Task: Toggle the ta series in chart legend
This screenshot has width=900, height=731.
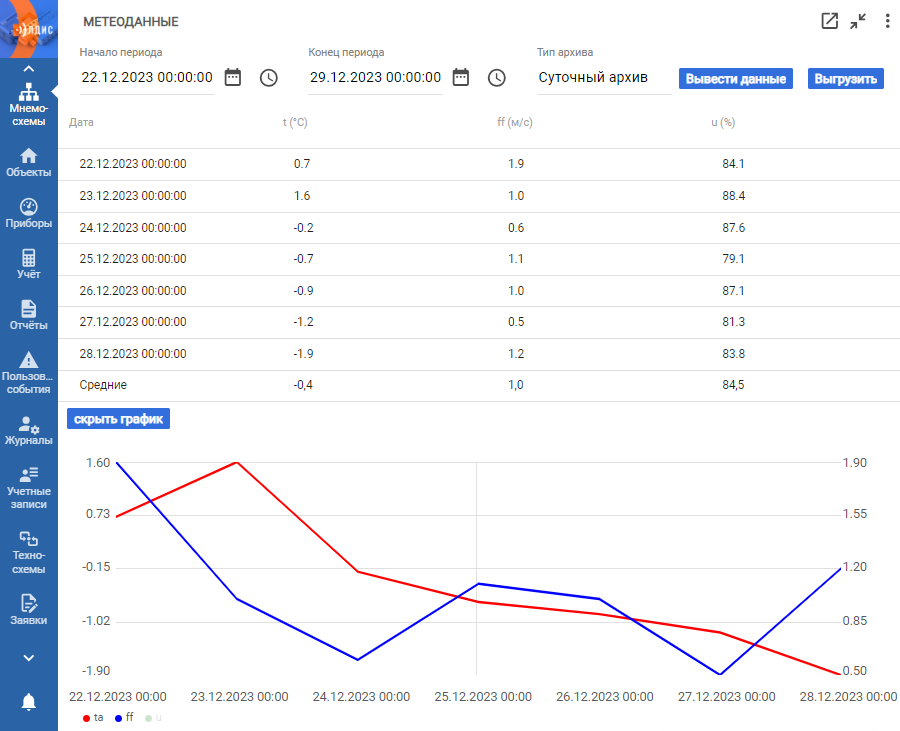Action: click(x=93, y=718)
